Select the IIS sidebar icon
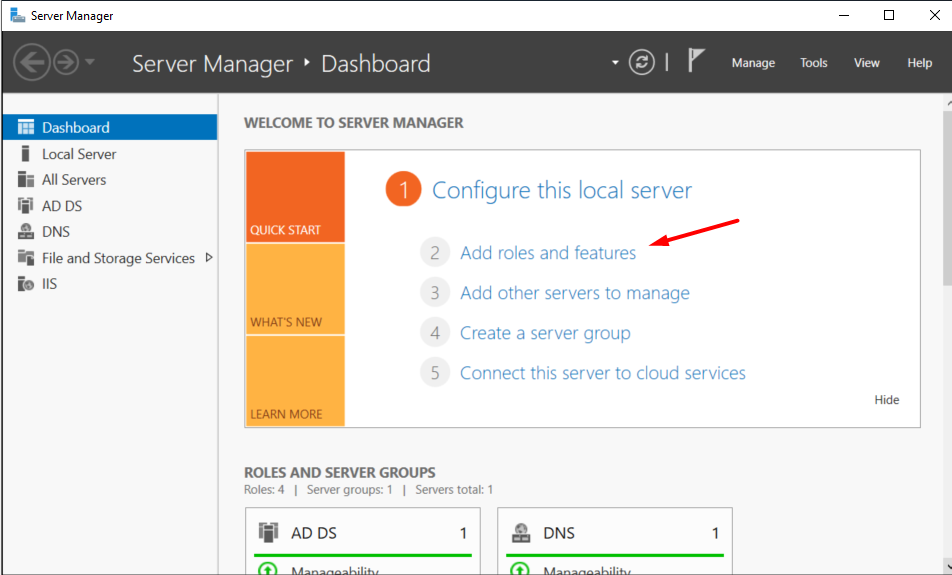Screen dimensions: 952x575 (x=25, y=284)
